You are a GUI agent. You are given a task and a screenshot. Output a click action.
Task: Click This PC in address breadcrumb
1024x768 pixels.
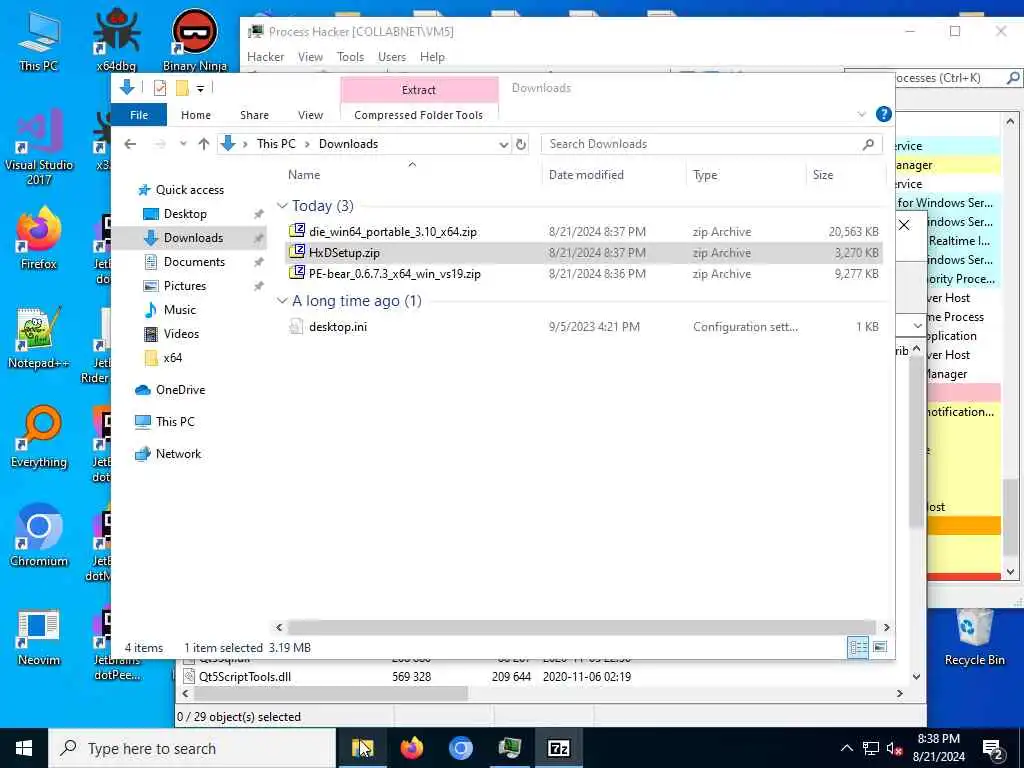click(x=276, y=144)
